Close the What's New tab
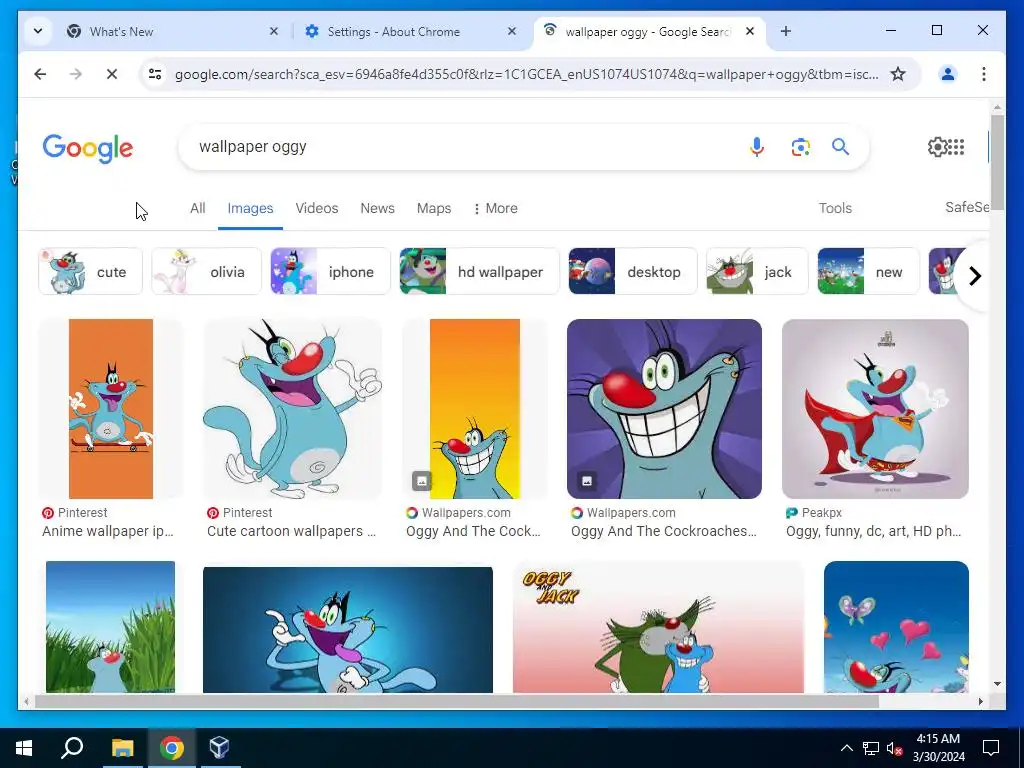 (x=274, y=31)
